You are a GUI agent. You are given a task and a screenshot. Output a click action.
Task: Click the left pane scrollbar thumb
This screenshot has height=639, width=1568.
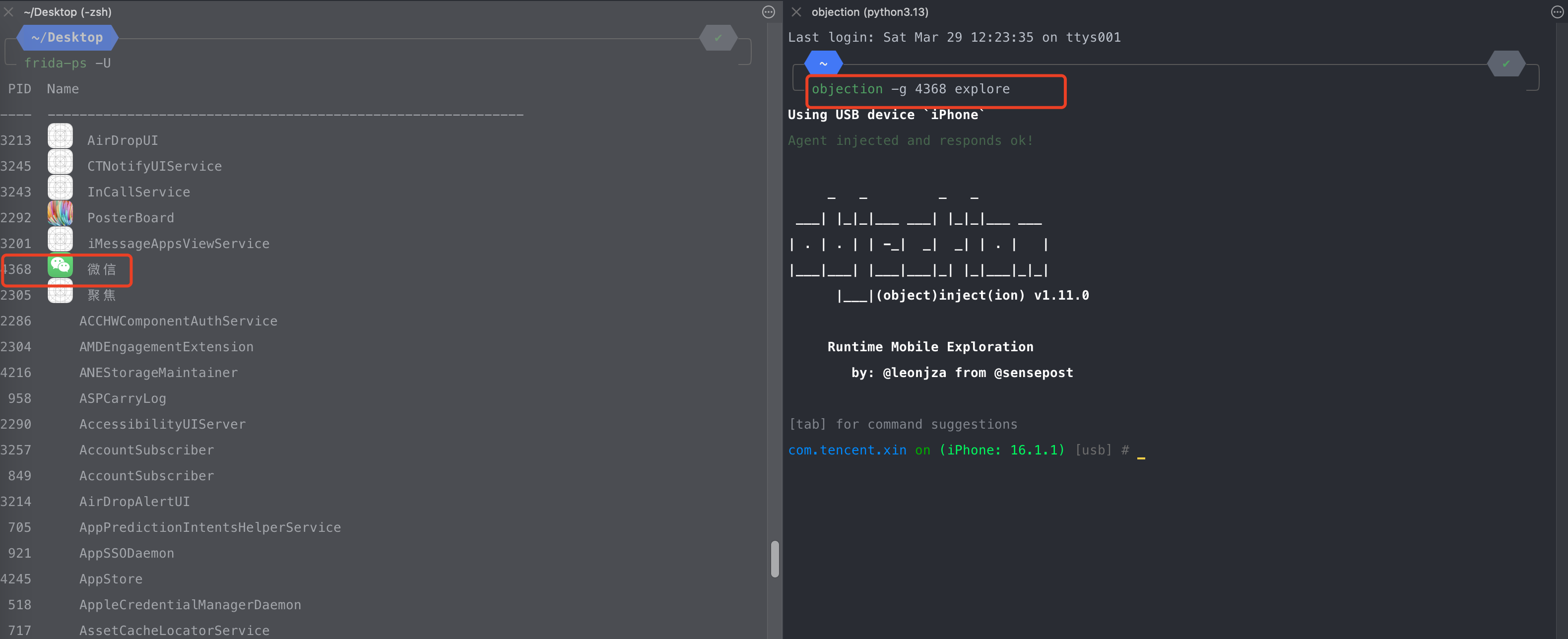coord(775,559)
